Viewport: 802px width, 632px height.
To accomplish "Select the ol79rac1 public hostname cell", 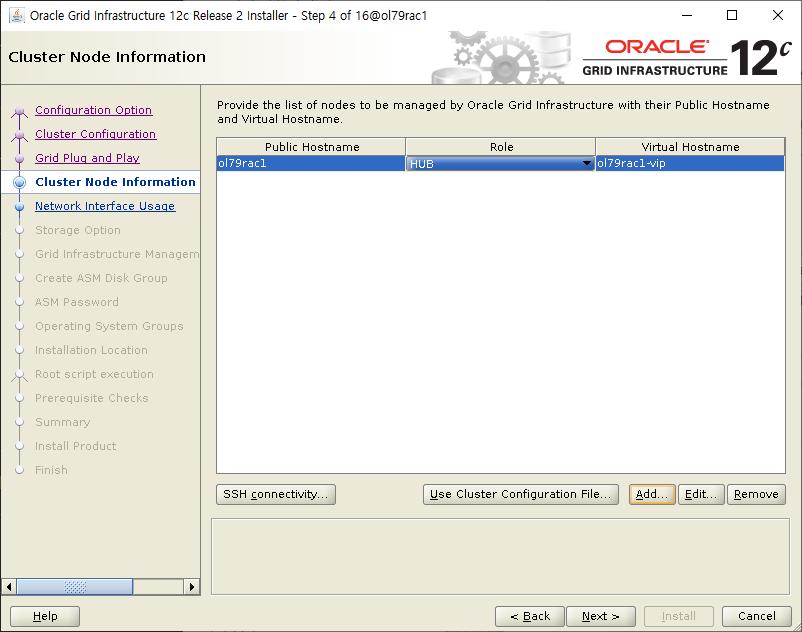I will pos(311,164).
